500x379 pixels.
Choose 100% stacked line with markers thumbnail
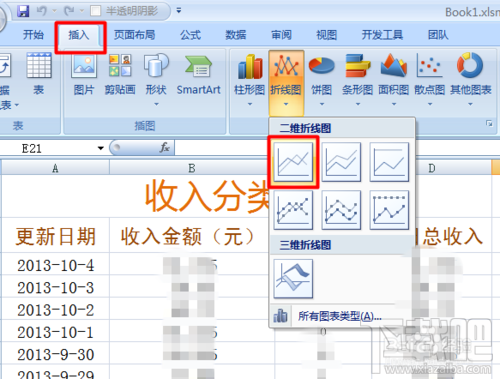[x=389, y=210]
